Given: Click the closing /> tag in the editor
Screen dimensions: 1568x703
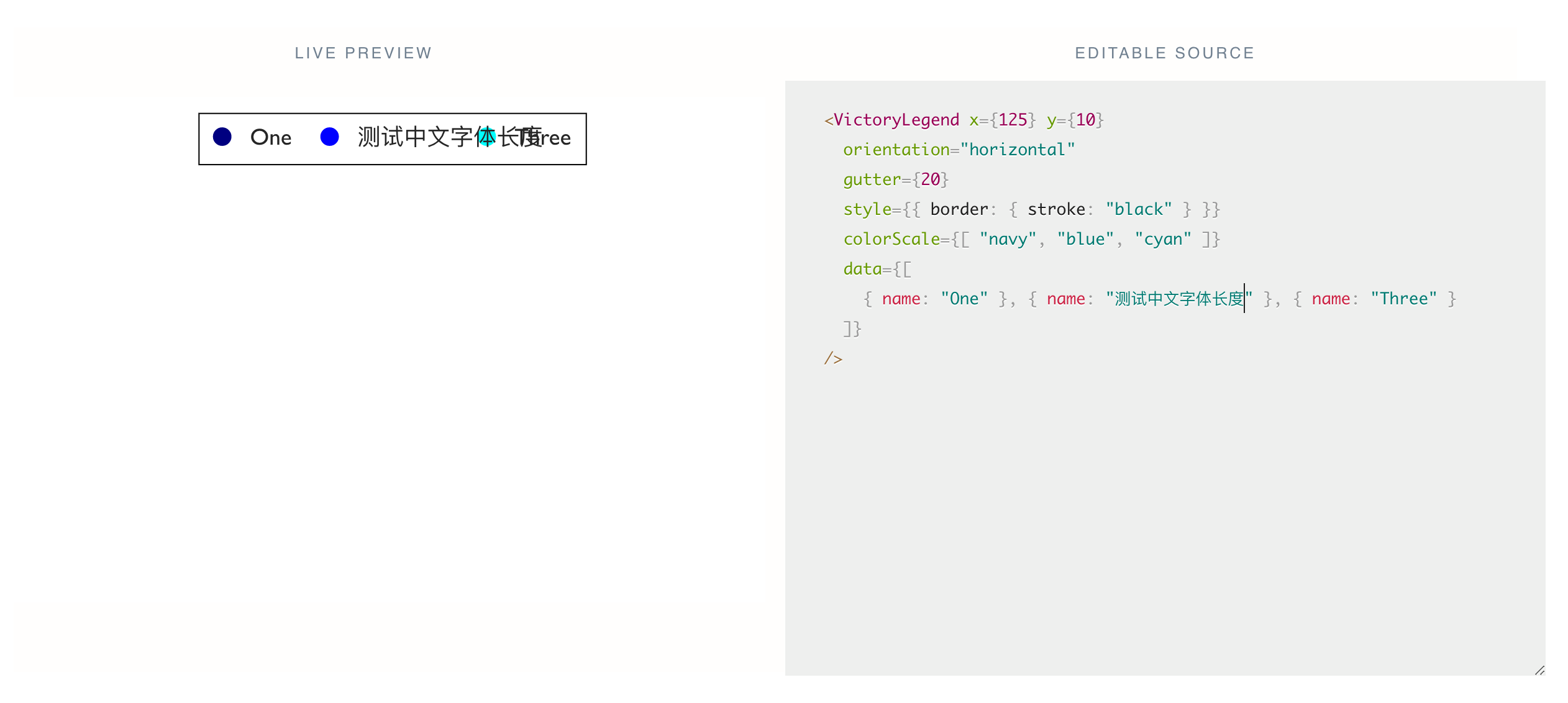Looking at the screenshot, I should pos(832,358).
